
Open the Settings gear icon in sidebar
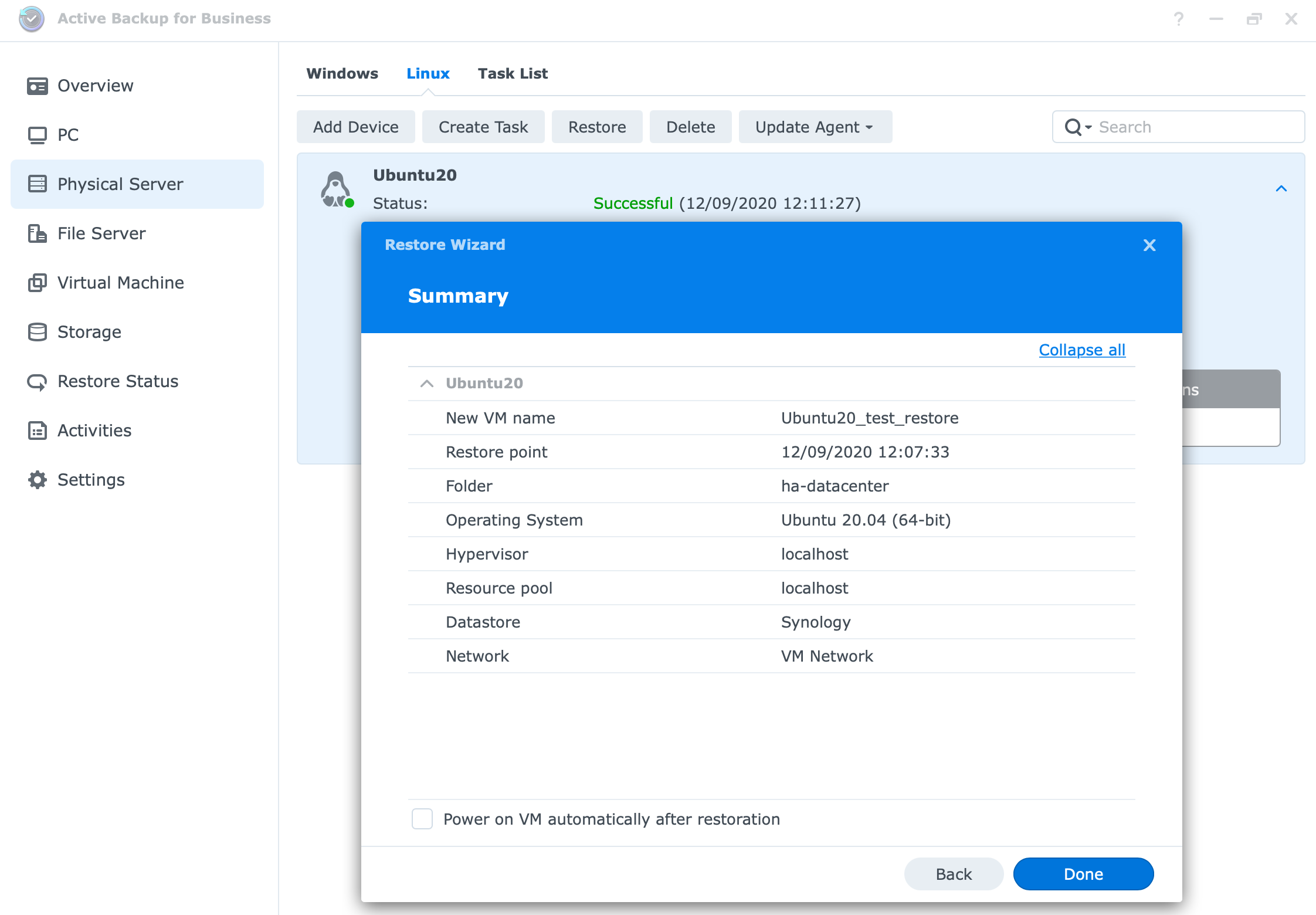pyautogui.click(x=38, y=480)
